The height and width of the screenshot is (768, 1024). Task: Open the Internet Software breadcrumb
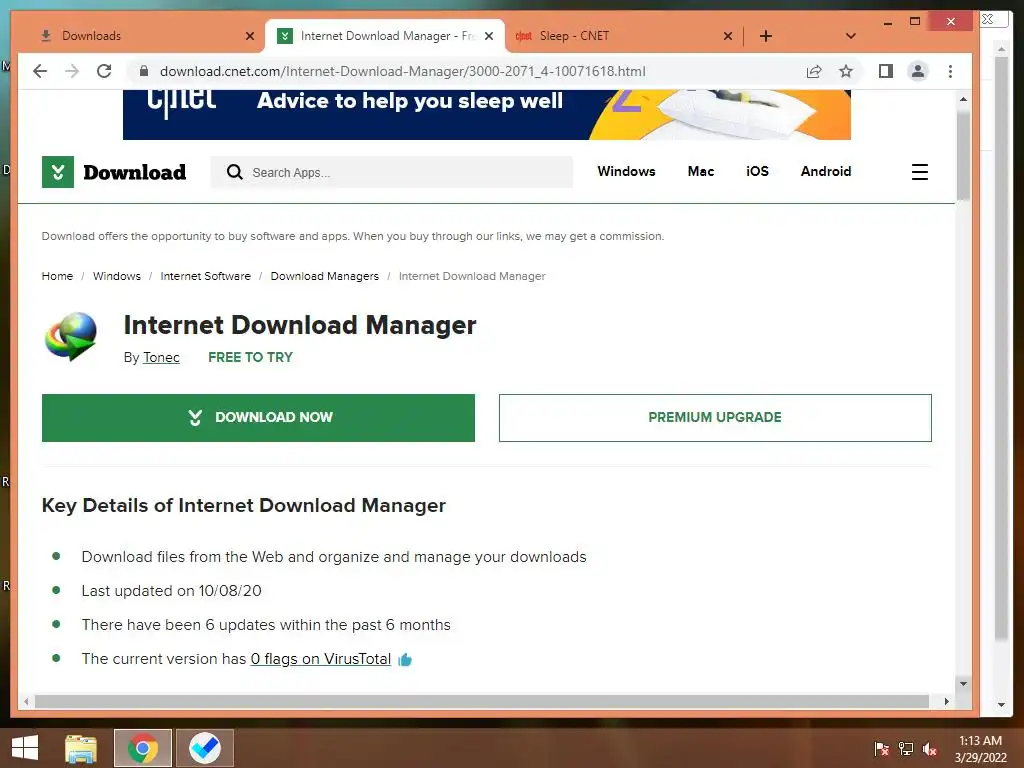pos(206,276)
